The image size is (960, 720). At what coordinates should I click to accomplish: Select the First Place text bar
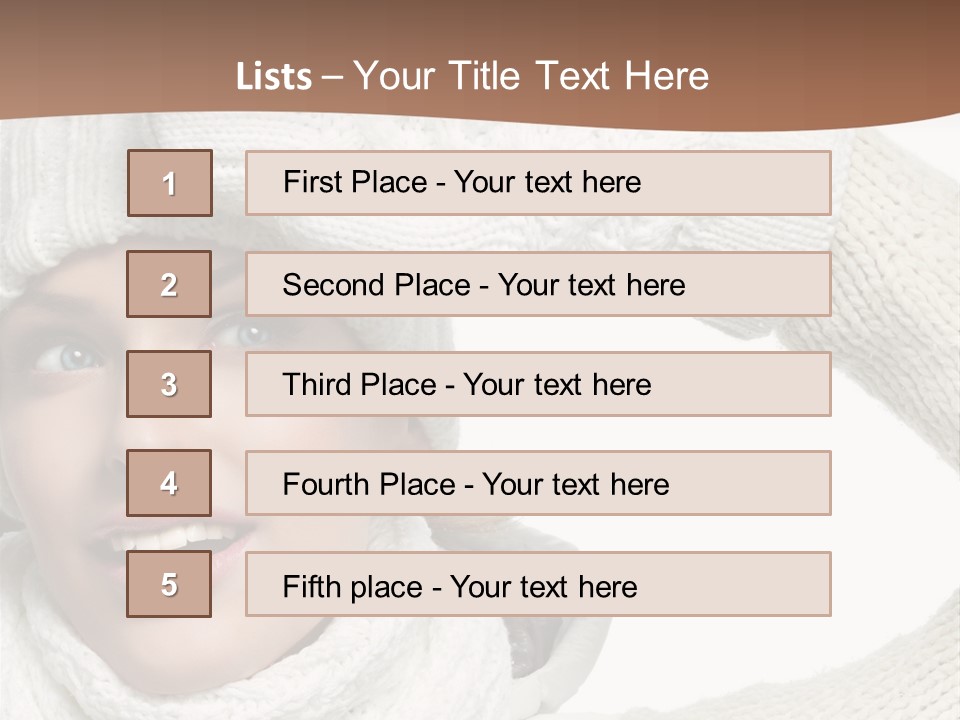pyautogui.click(x=538, y=183)
